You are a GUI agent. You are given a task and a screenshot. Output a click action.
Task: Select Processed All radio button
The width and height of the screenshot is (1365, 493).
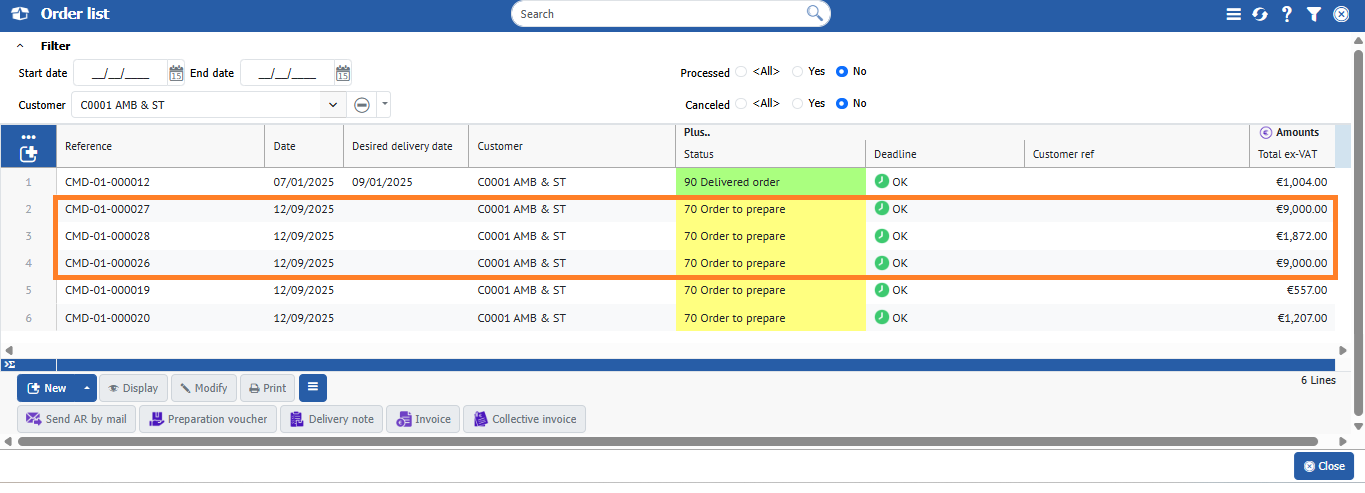pyautogui.click(x=741, y=72)
